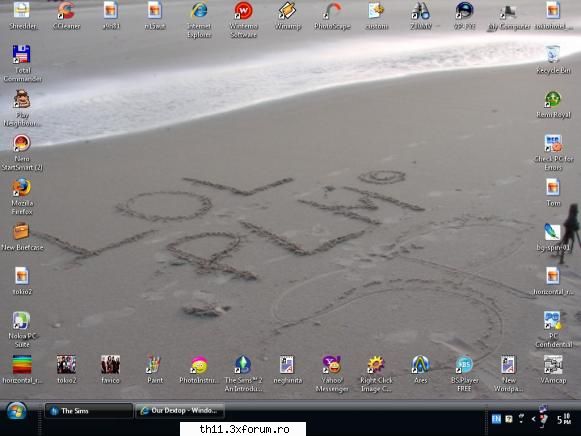Launch Winamp from the desktop
581x436 pixels.
tap(288, 16)
